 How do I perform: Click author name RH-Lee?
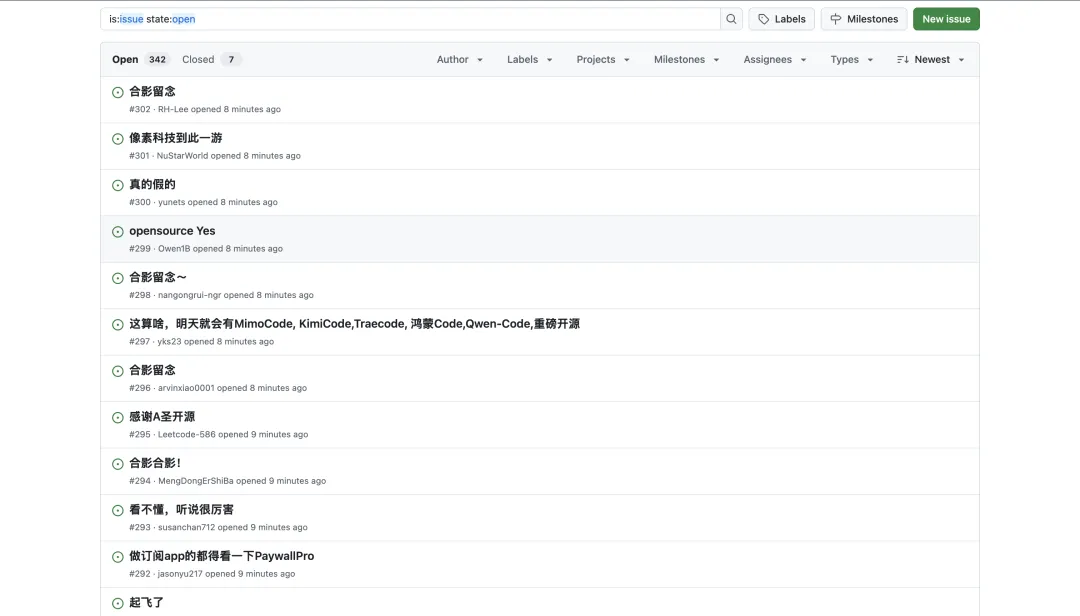pos(173,110)
